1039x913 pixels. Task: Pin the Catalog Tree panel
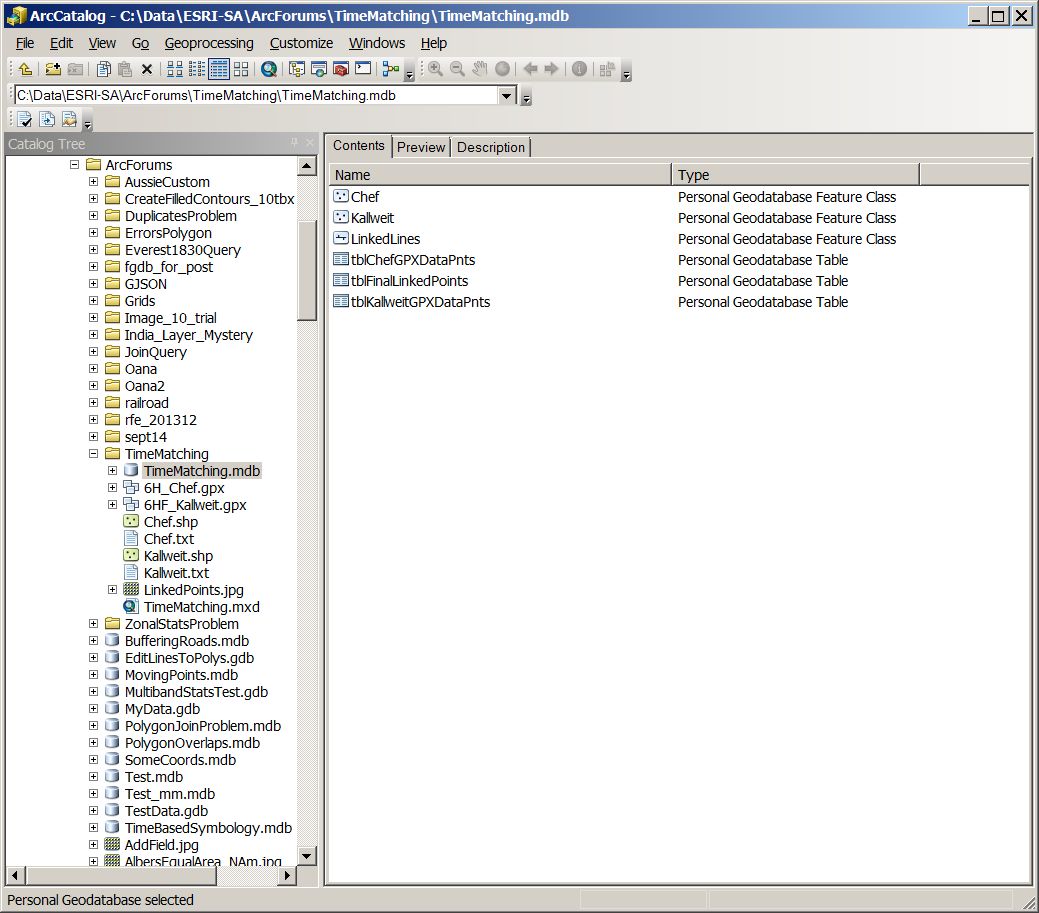[x=294, y=143]
